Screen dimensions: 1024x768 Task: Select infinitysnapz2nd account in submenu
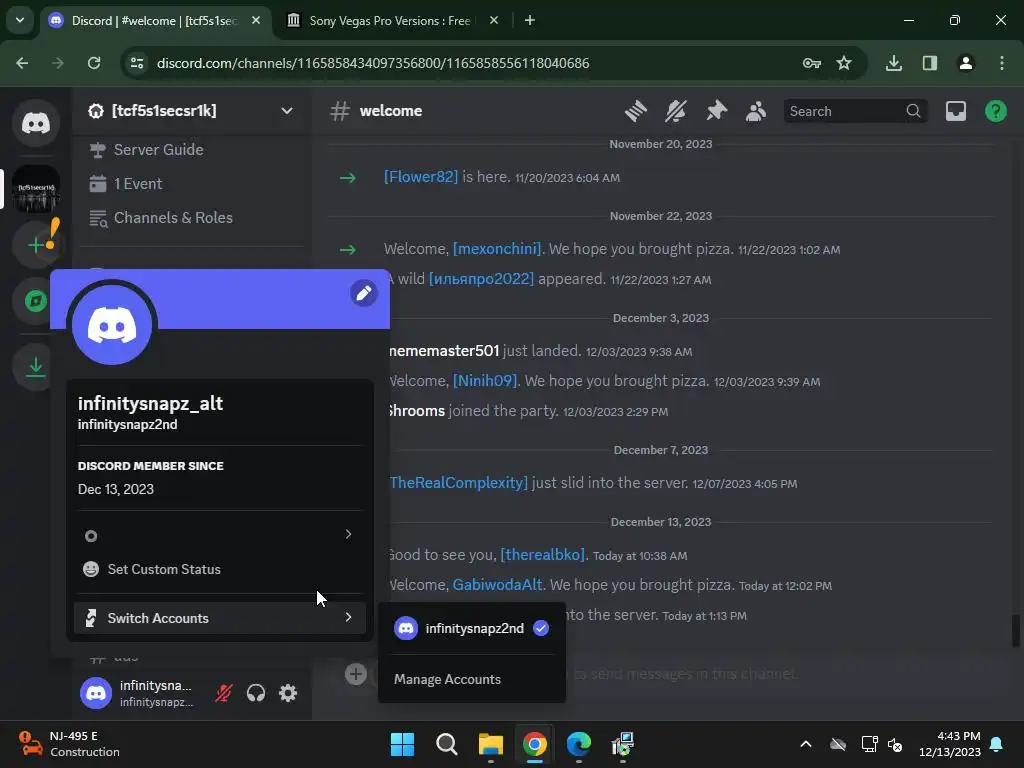pyautogui.click(x=472, y=628)
